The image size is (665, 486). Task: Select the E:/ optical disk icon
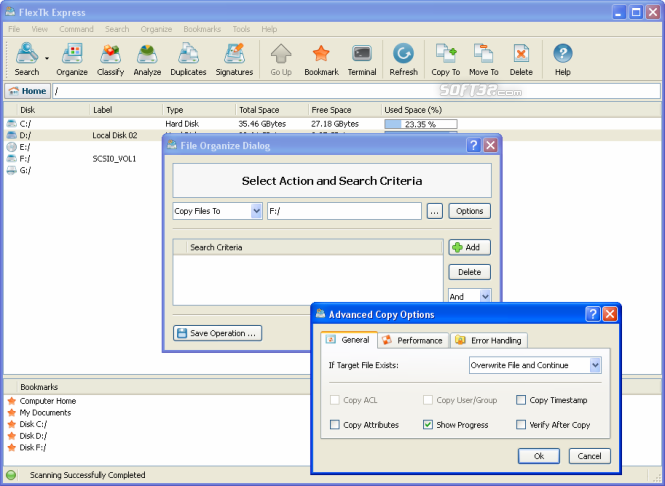11,147
